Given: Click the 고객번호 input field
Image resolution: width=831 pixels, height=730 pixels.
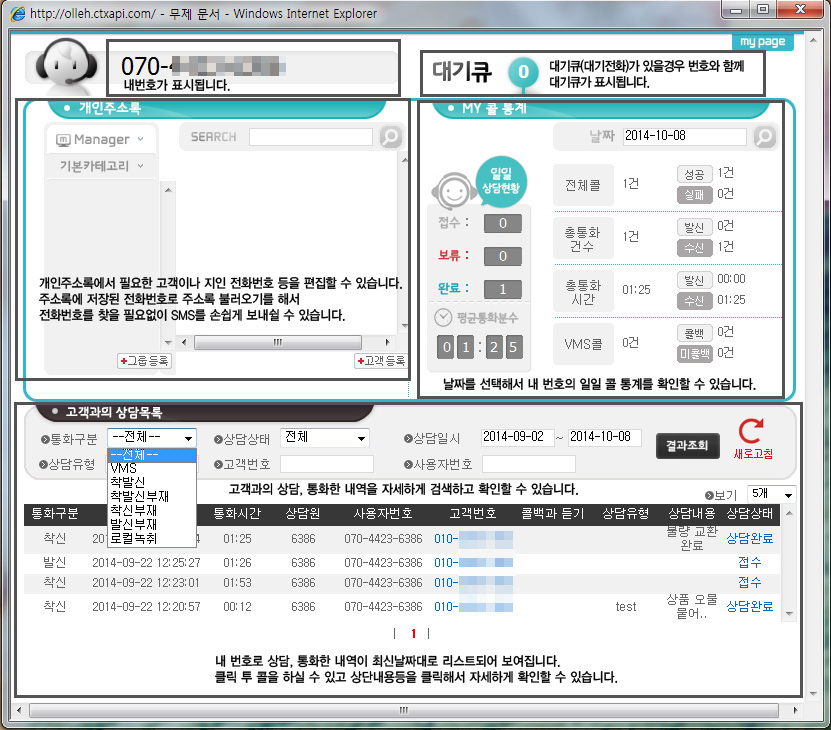Looking at the screenshot, I should (326, 464).
